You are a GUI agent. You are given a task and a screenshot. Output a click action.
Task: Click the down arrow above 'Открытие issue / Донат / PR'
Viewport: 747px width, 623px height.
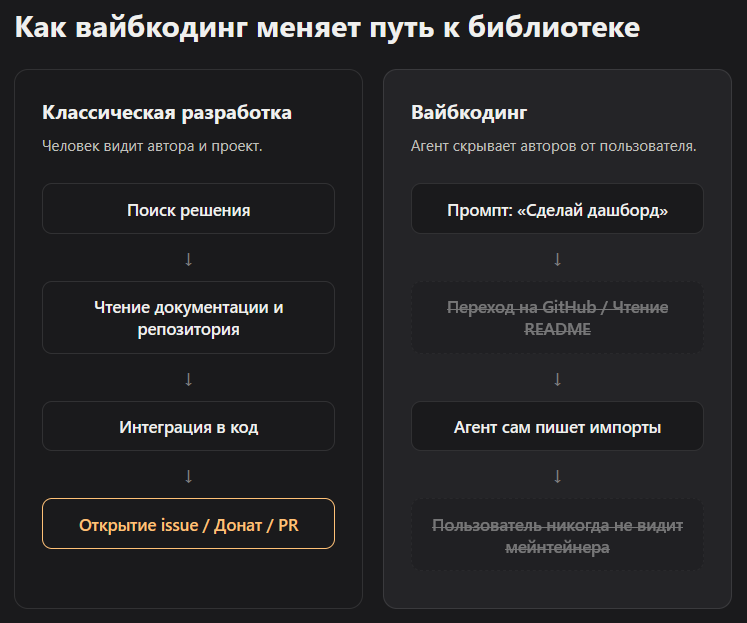188,476
